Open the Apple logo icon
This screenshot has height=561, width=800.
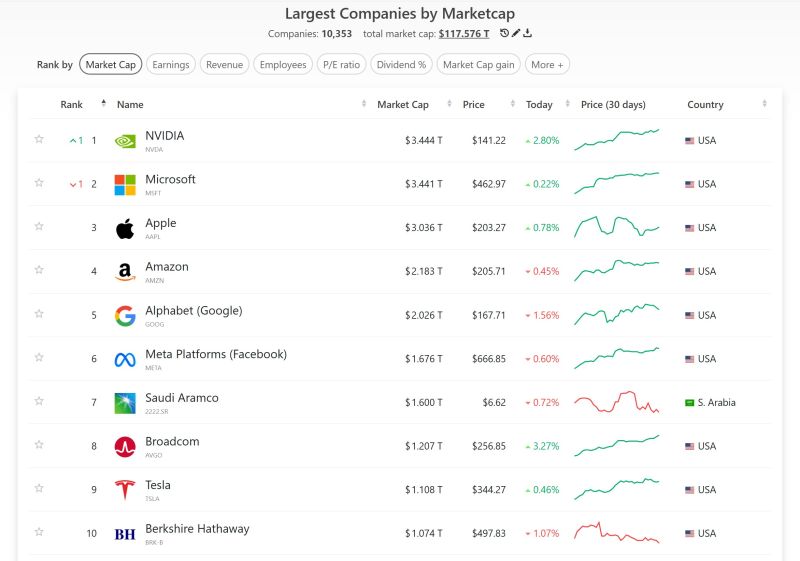[125, 228]
